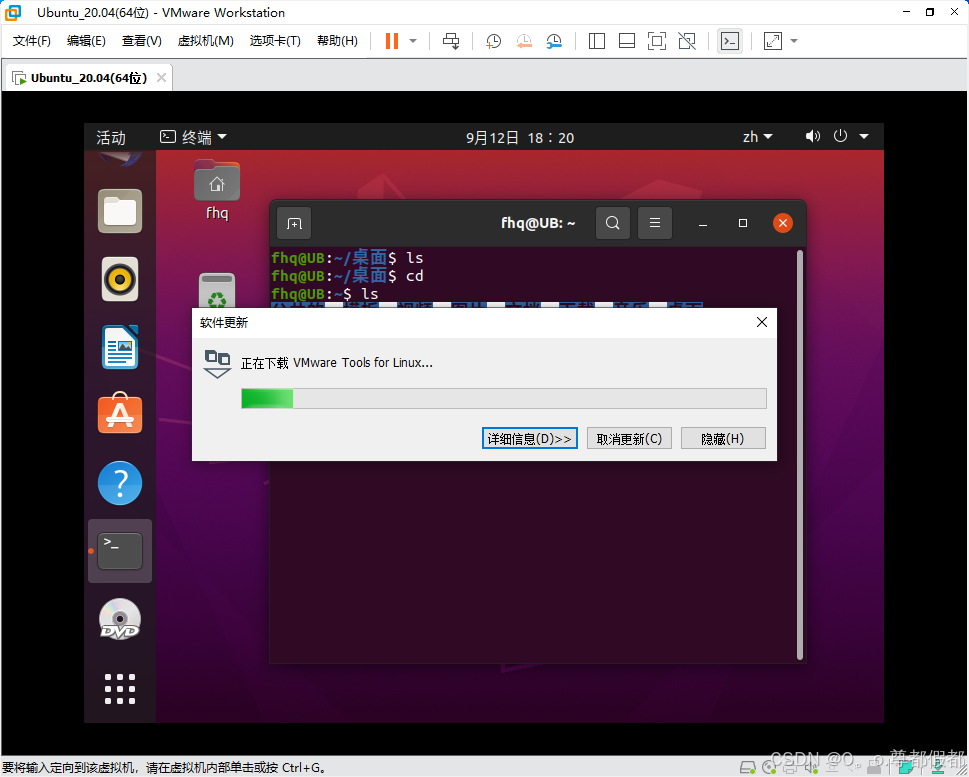
Task: Launch Rhythmbox from the dock
Action: point(120,279)
